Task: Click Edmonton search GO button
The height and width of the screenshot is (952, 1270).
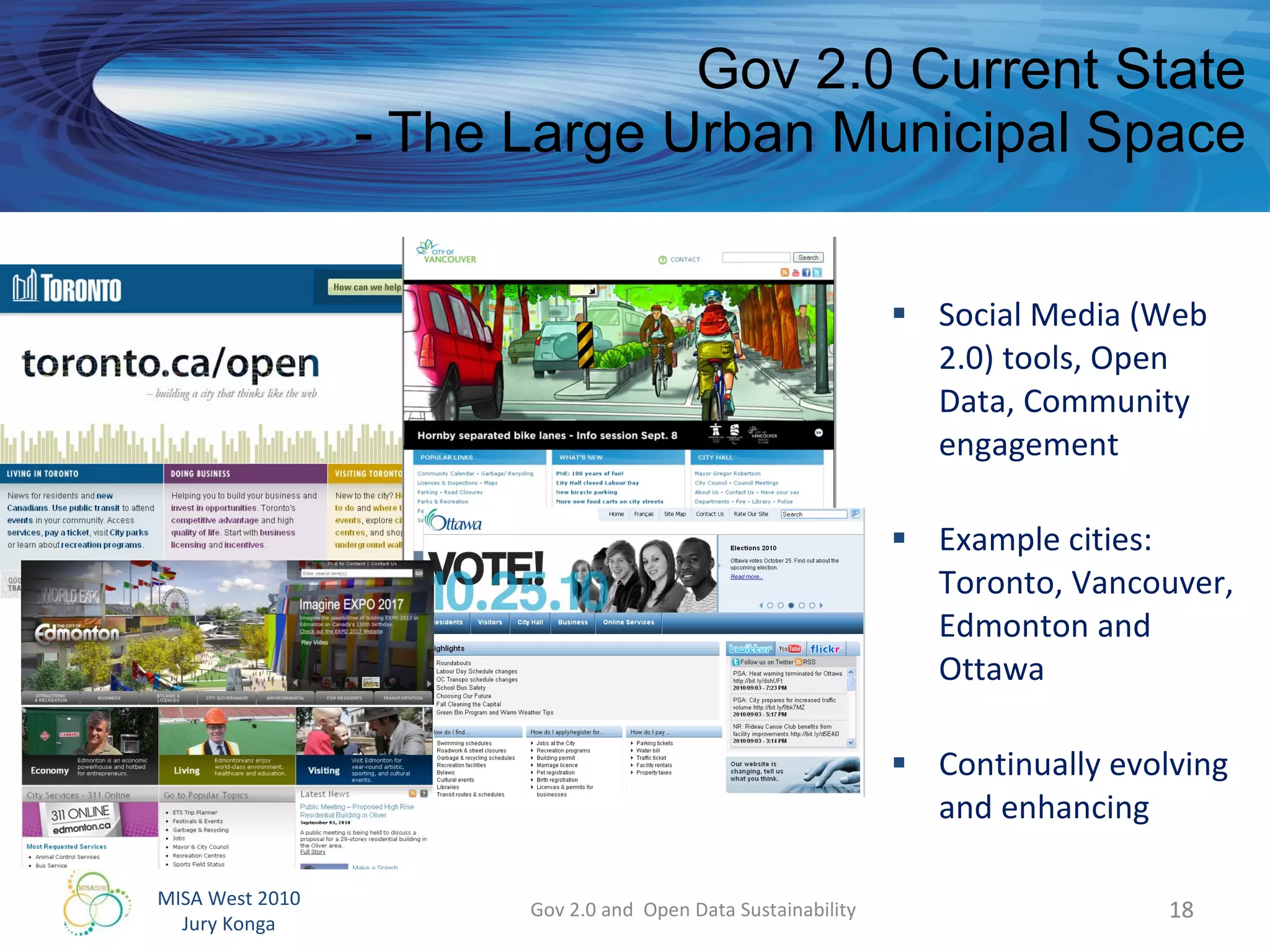Action: tap(419, 573)
